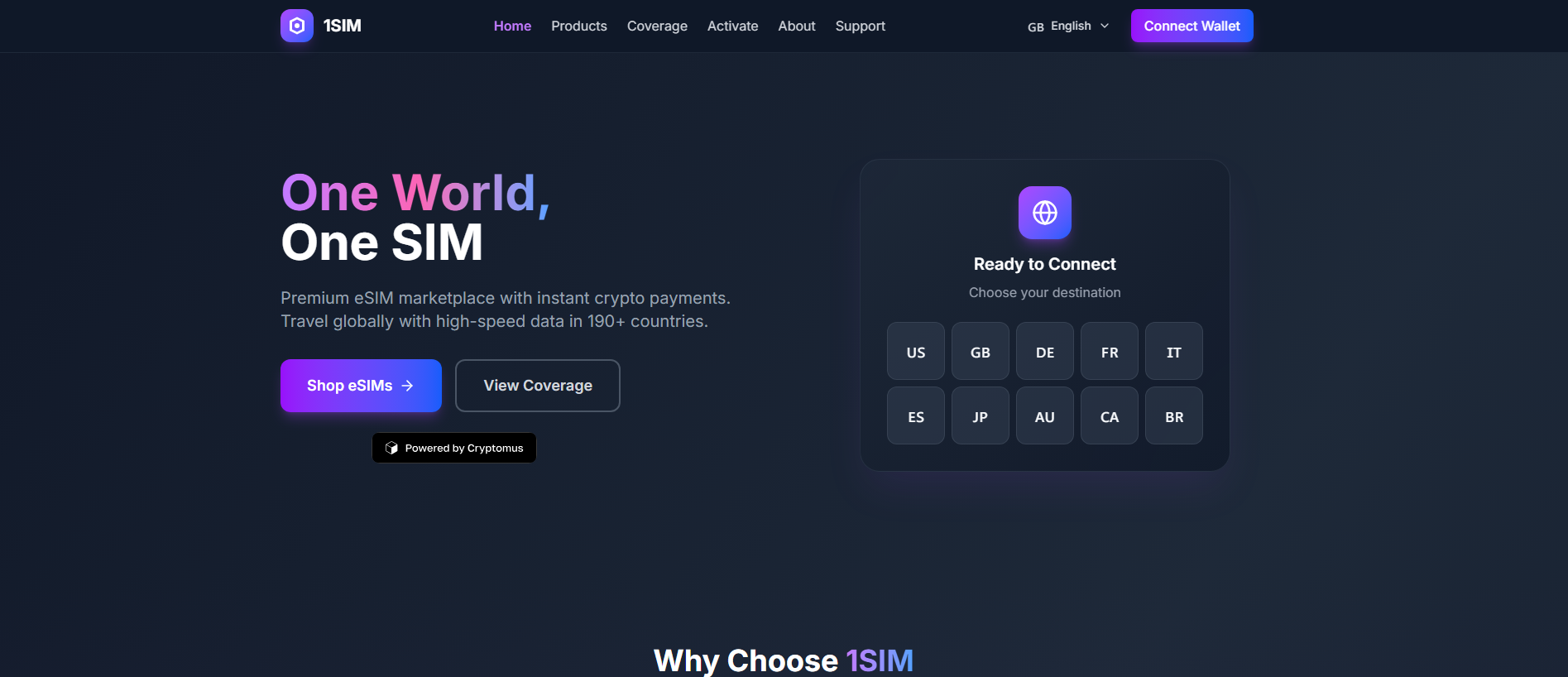1568x677 pixels.
Task: Open the Products nav item
Action: pos(579,26)
